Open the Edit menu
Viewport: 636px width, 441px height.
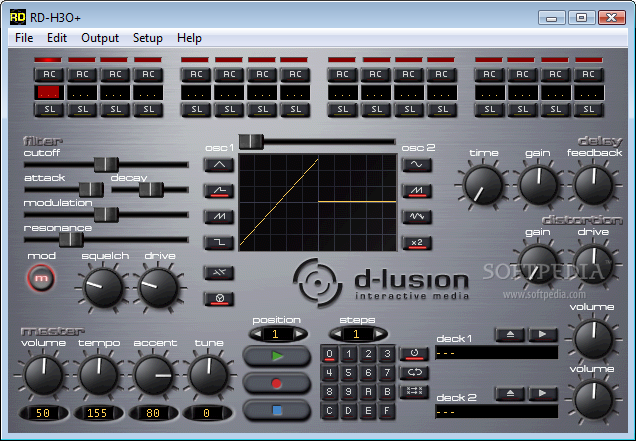(57, 38)
